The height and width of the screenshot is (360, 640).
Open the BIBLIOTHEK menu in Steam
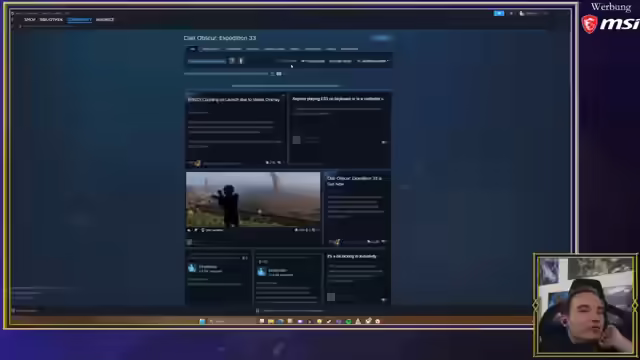point(51,20)
